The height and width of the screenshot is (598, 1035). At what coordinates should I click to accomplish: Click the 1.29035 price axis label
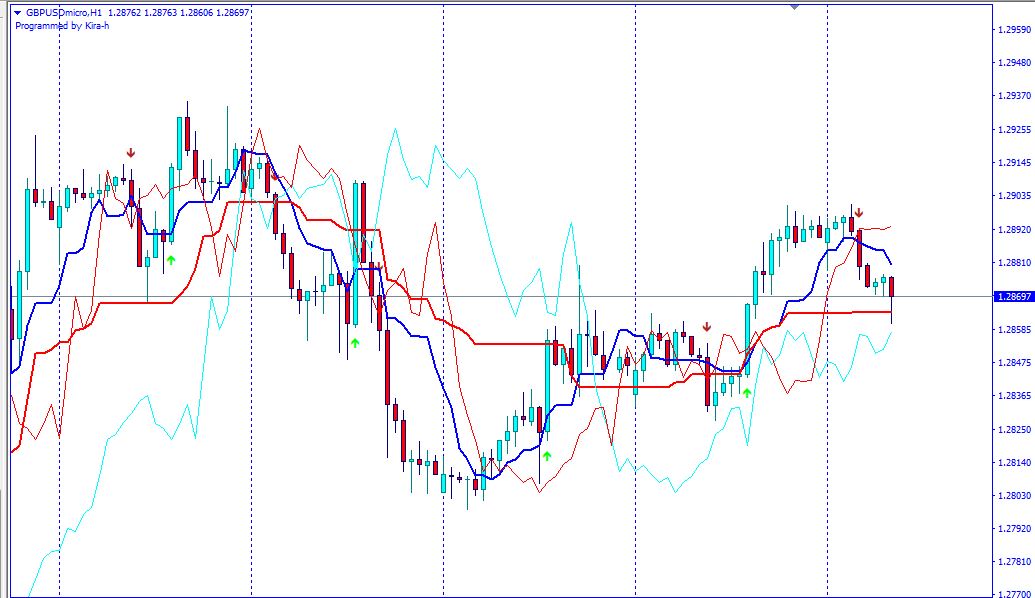coord(1013,196)
